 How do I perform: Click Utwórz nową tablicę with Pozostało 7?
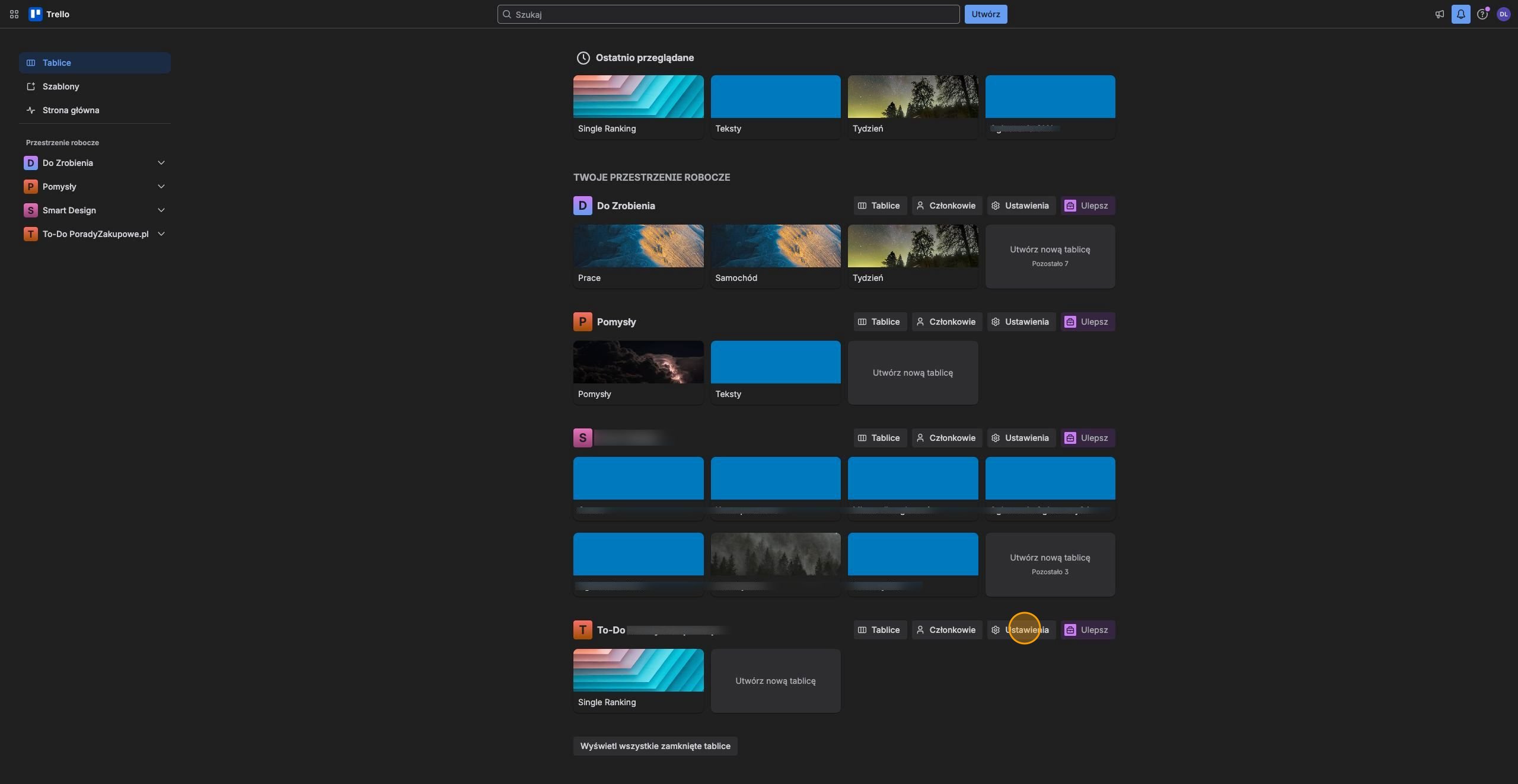point(1050,257)
